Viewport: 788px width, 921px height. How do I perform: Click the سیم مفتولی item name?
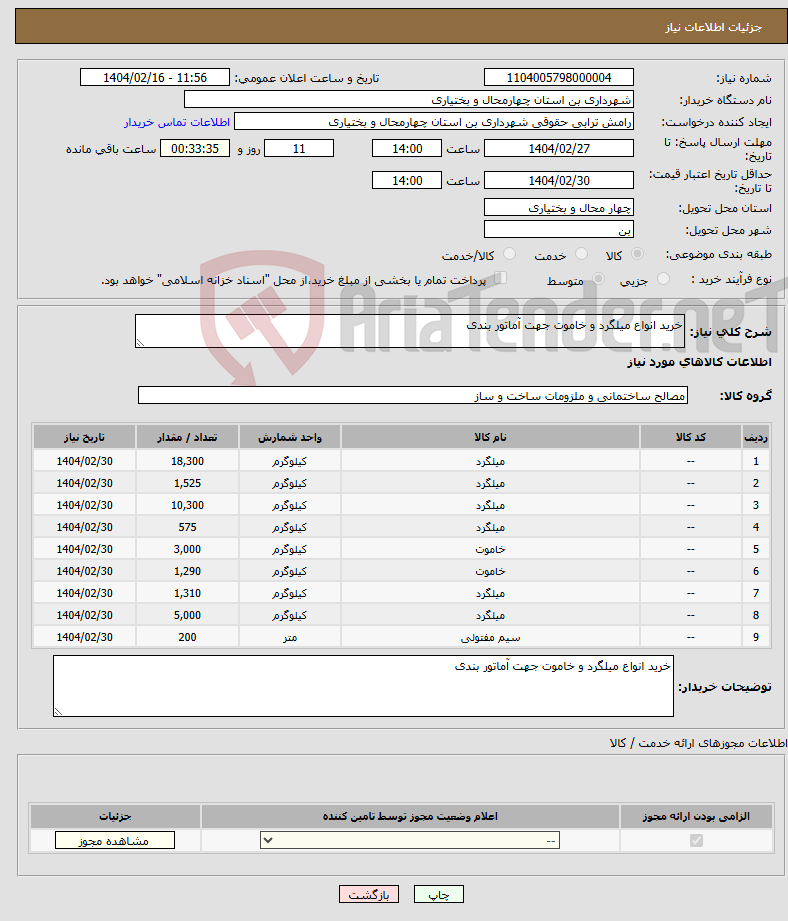[490, 637]
